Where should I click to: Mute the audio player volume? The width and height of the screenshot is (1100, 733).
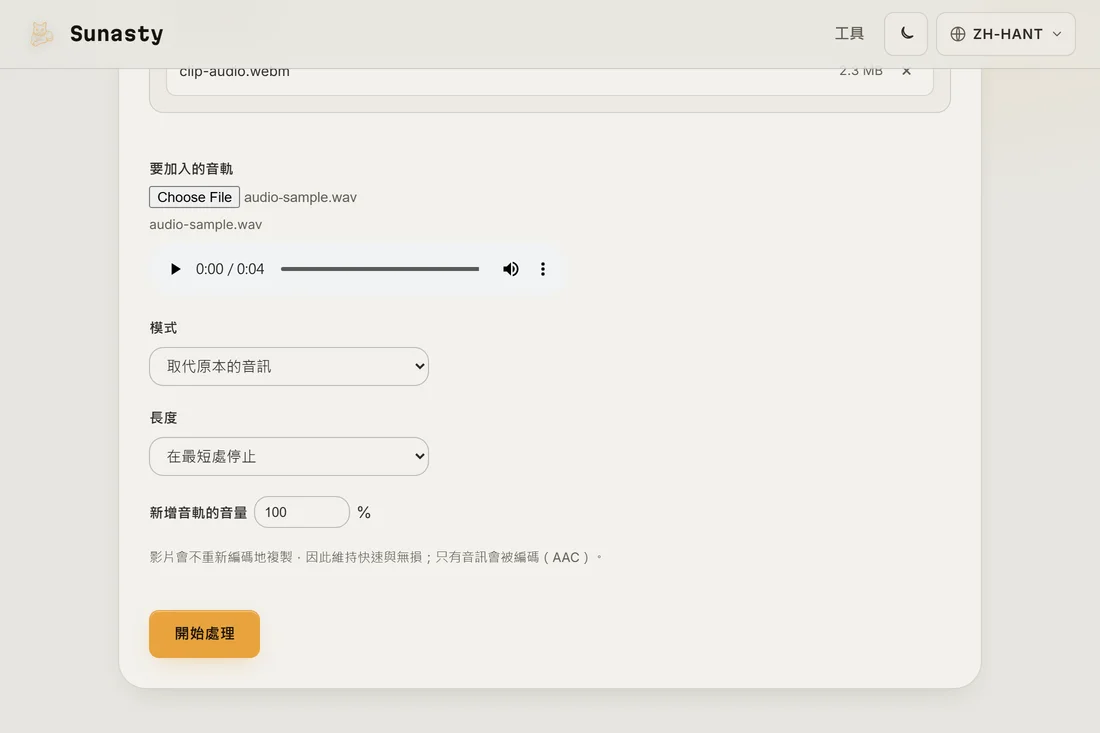click(510, 269)
